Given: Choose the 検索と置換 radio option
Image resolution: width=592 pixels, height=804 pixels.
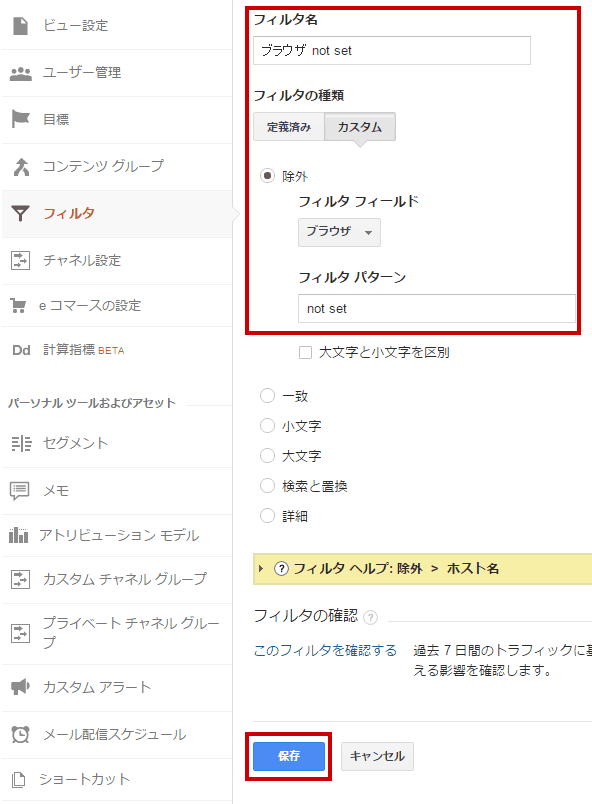Looking at the screenshot, I should tap(267, 485).
